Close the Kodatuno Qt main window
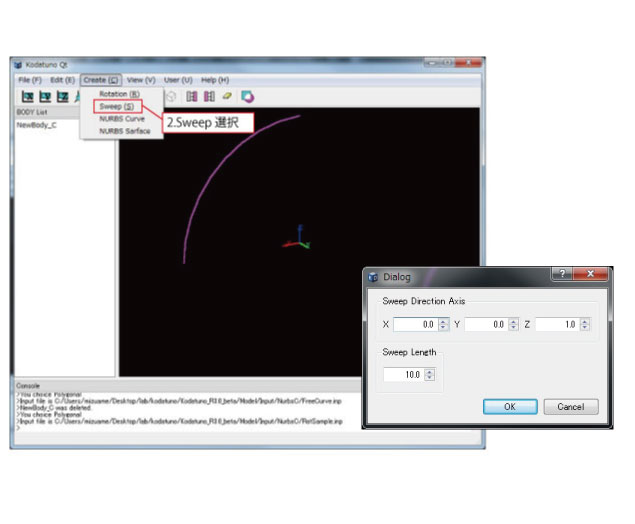The height and width of the screenshot is (524, 635). [468, 63]
